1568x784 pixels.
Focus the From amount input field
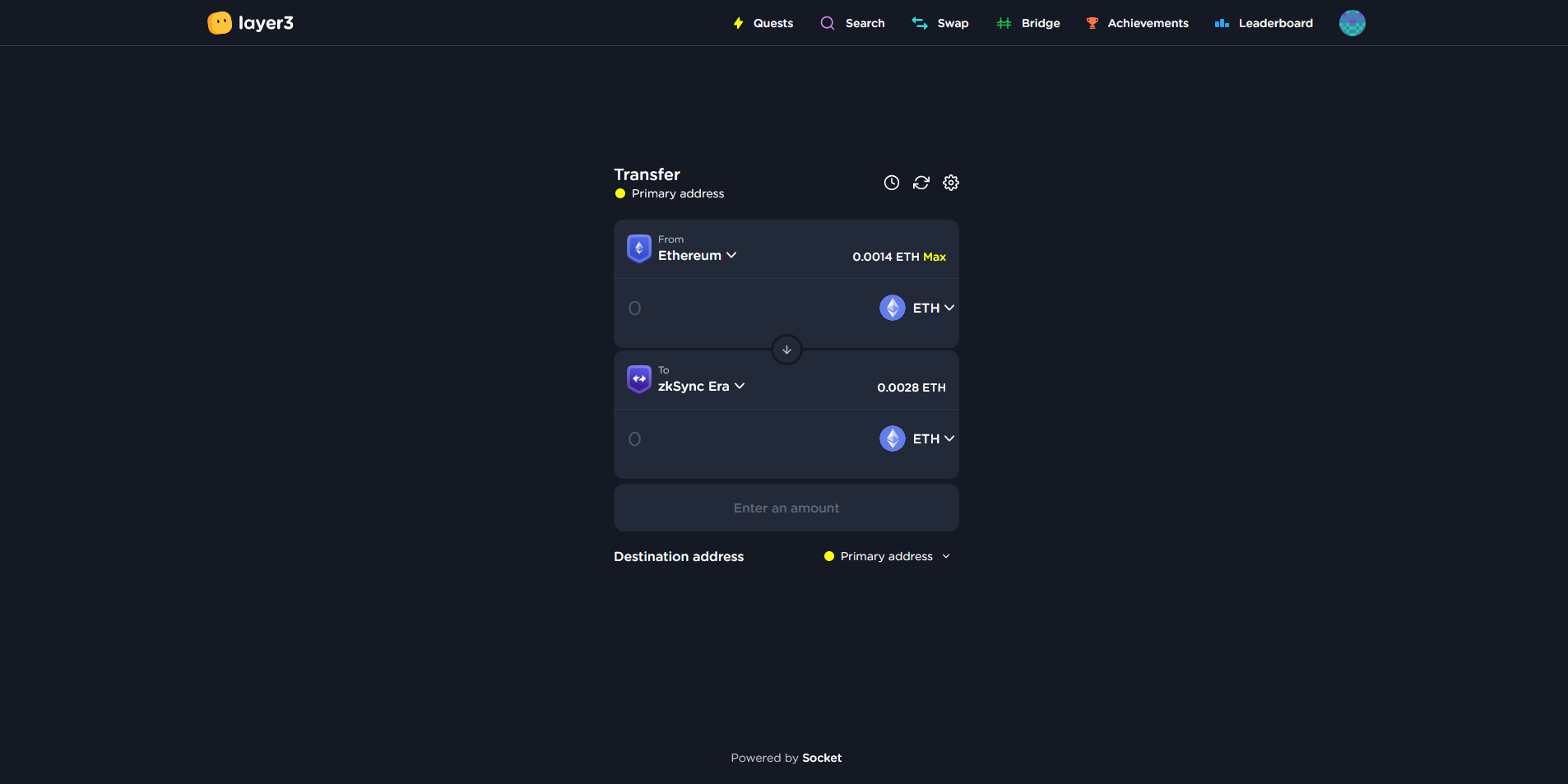coord(740,308)
